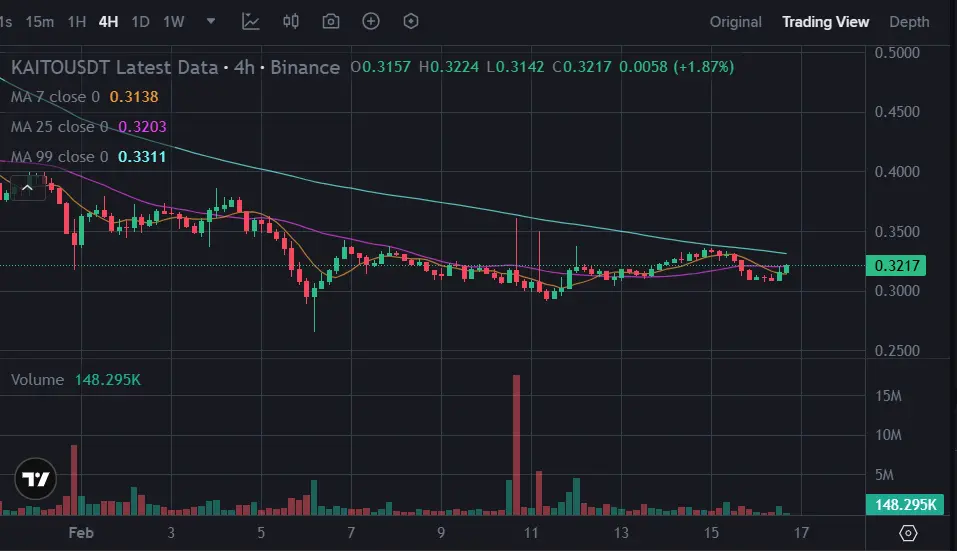957x551 pixels.
Task: Click the MA 7 value 0.3138
Action: pos(134,97)
